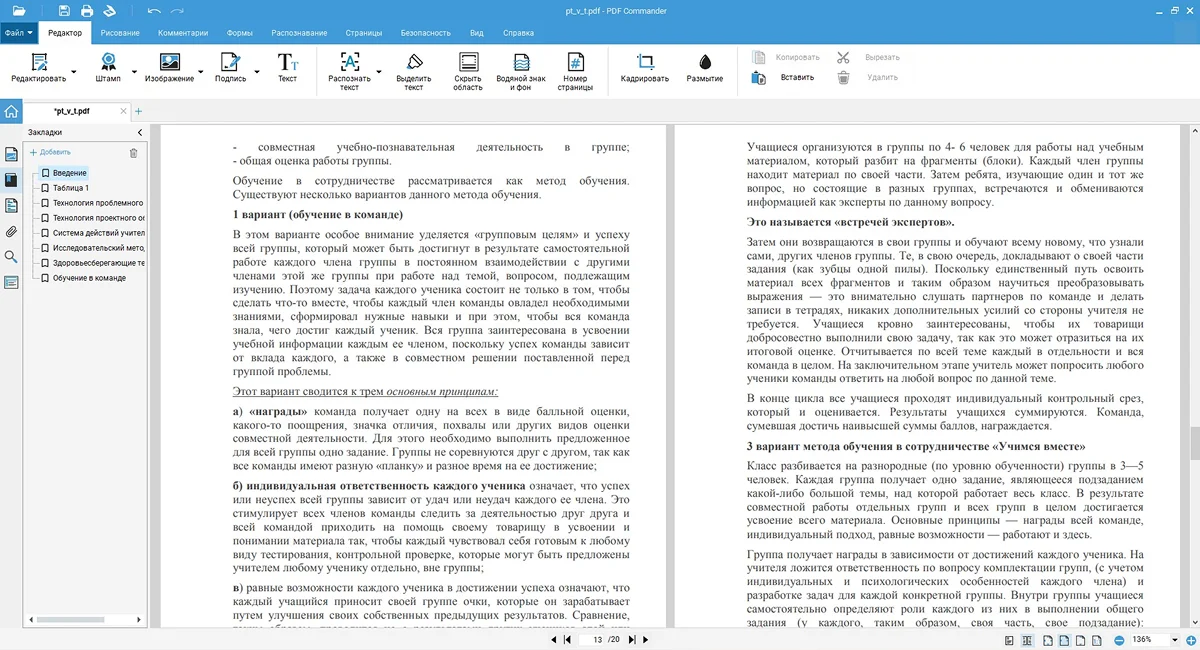1200x650 pixels.
Task: Select the Таблица 1 bookmark
Action: pos(70,188)
